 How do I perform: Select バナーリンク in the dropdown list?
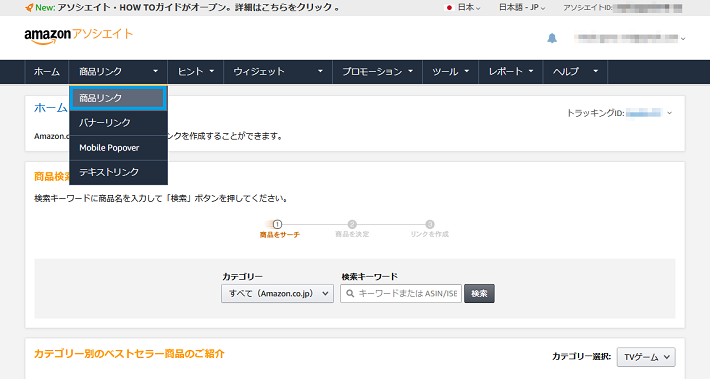pos(118,123)
